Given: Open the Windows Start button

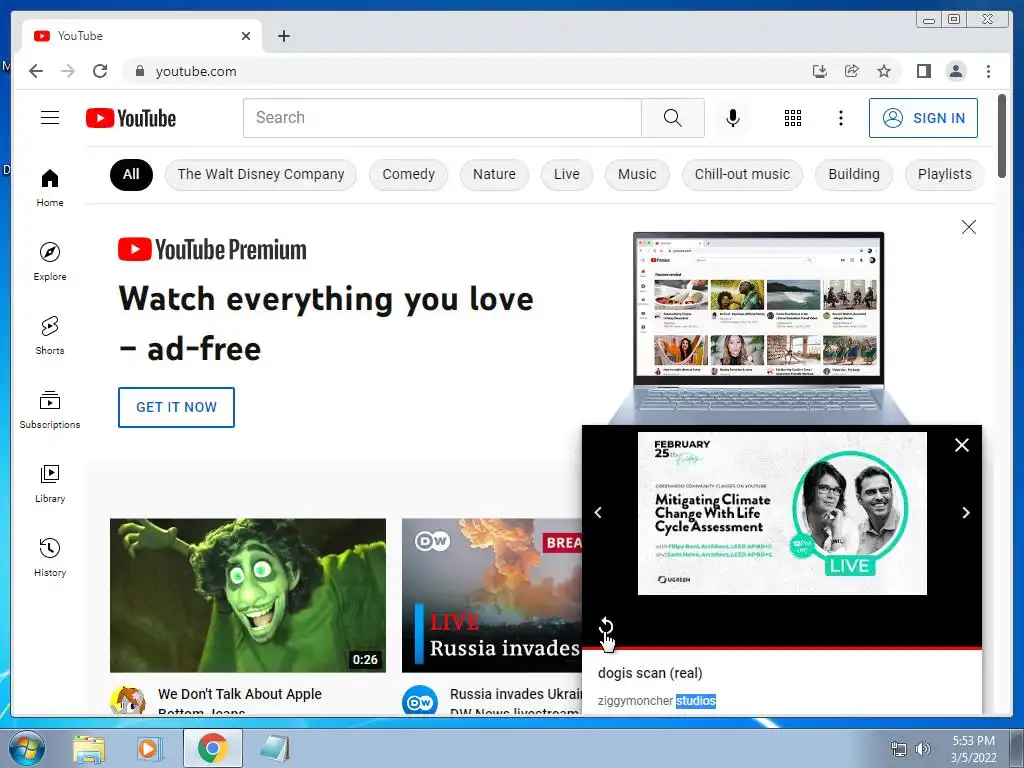Looking at the screenshot, I should pyautogui.click(x=26, y=748).
